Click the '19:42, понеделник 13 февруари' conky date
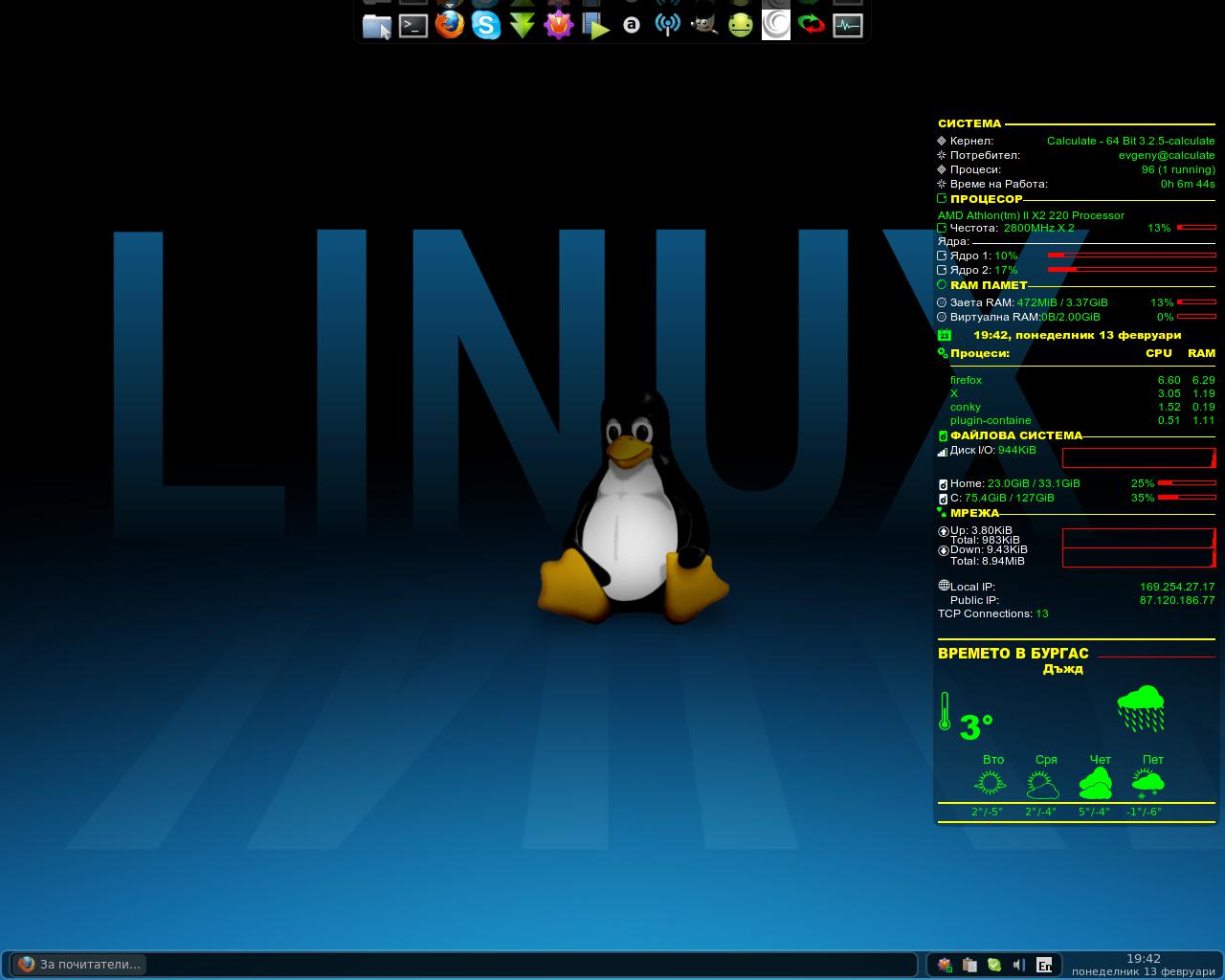 tap(1077, 335)
